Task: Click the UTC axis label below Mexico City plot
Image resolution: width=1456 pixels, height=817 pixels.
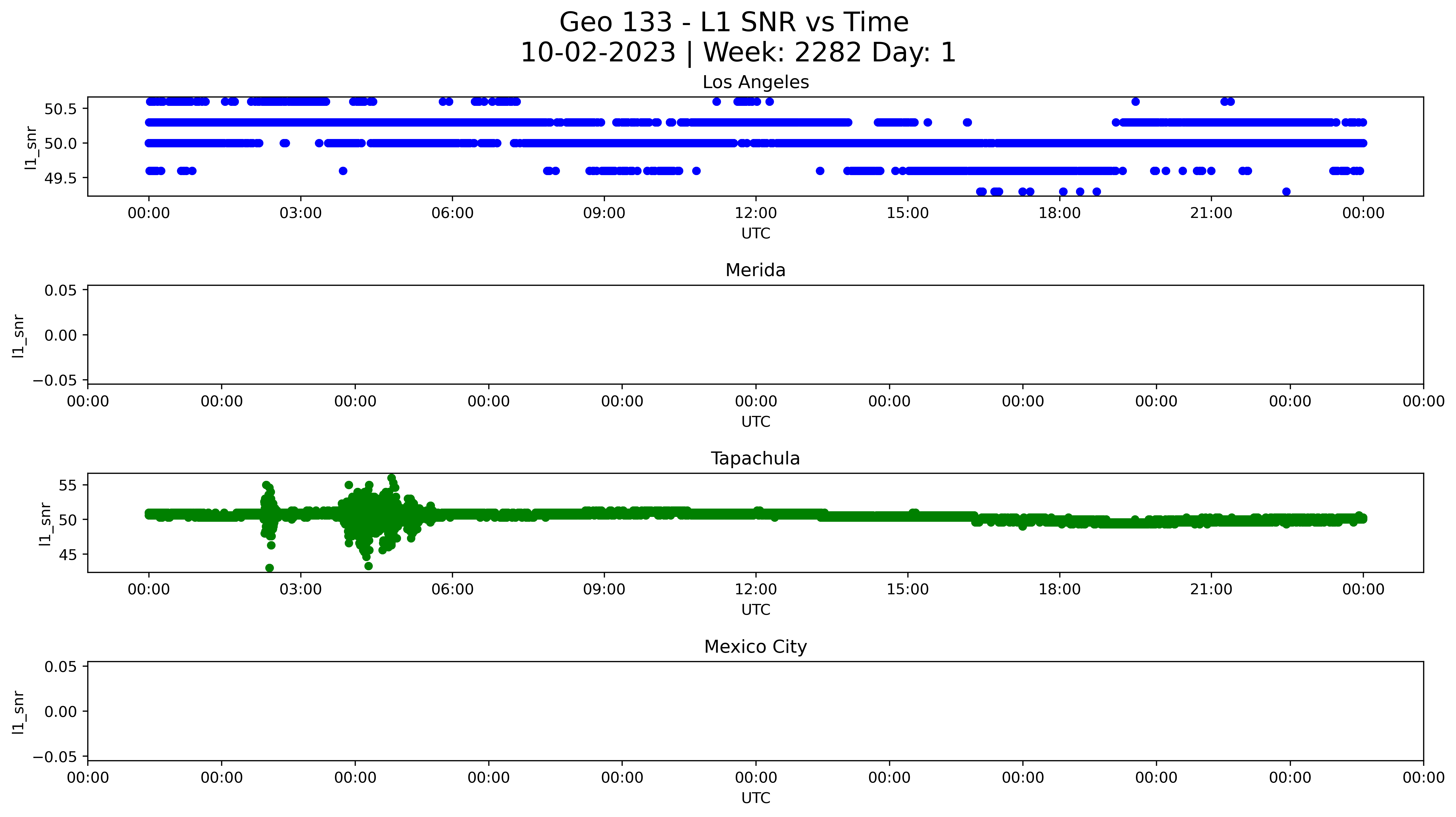Action: pyautogui.click(x=756, y=798)
